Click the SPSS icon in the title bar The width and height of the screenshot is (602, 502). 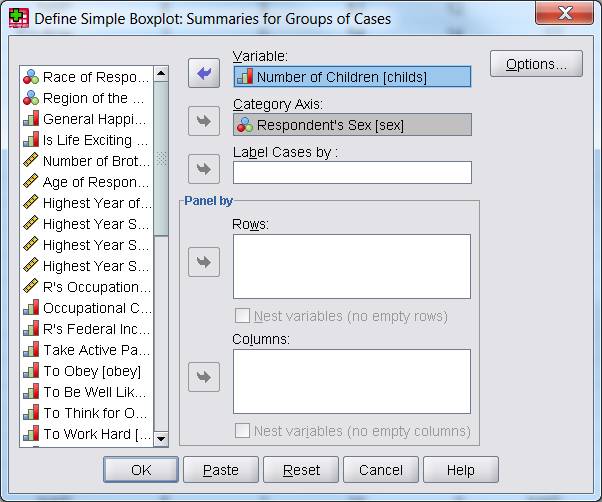tap(19, 18)
